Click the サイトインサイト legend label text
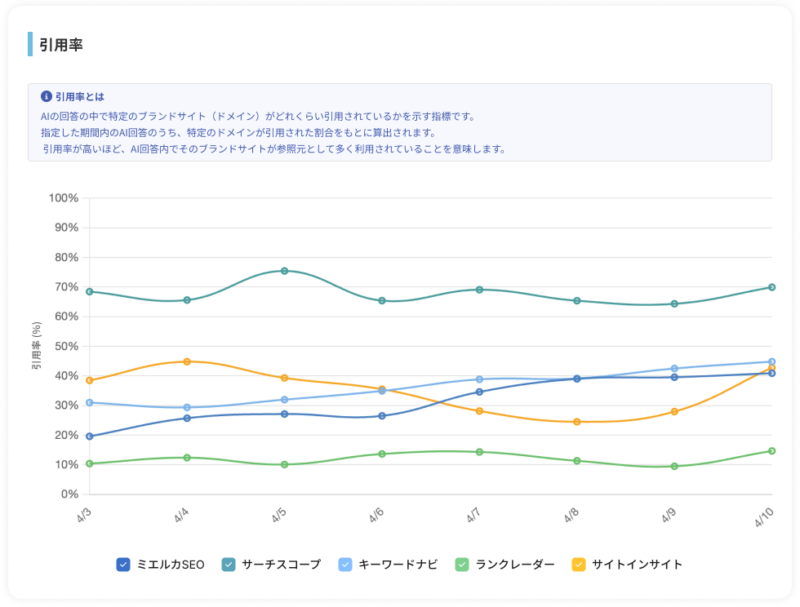 [637, 565]
